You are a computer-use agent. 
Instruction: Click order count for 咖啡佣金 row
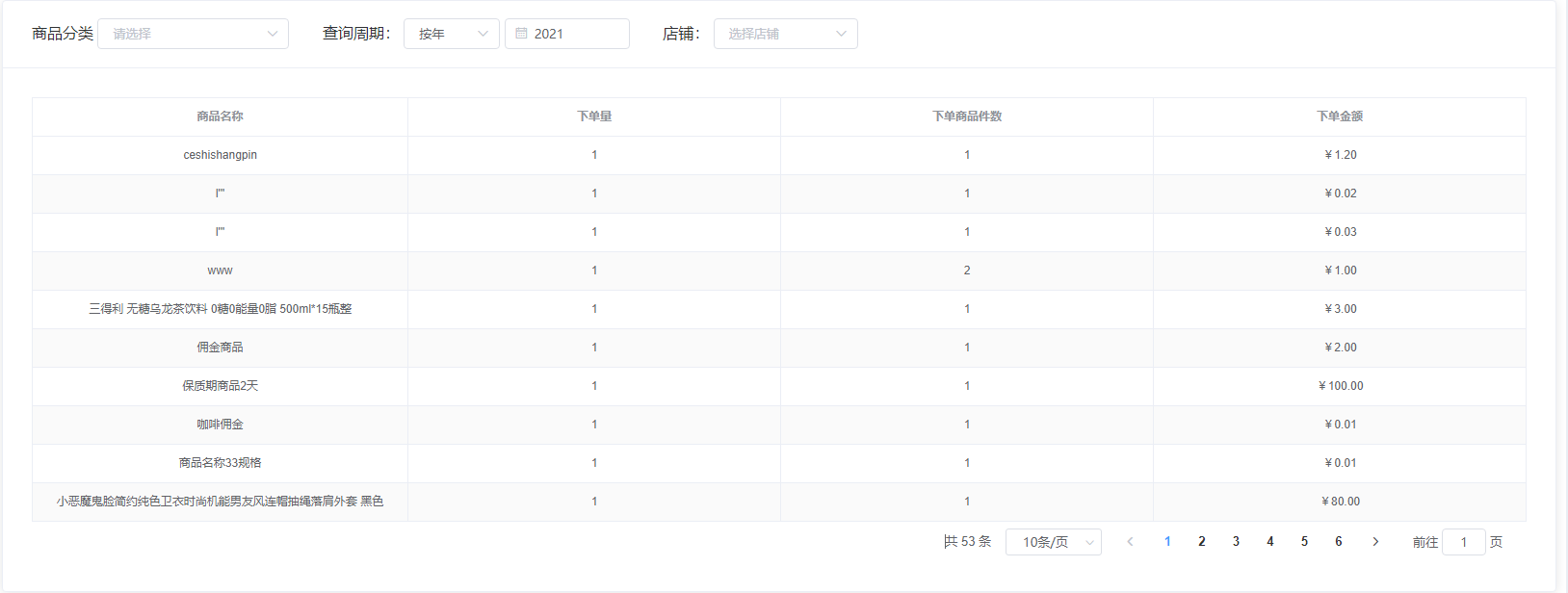click(x=594, y=425)
